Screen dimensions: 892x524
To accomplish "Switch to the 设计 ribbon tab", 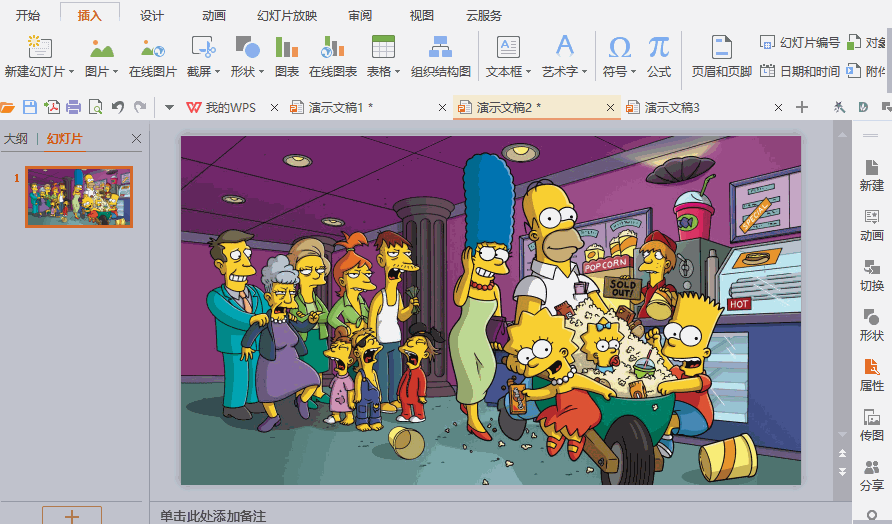I will pyautogui.click(x=152, y=15).
